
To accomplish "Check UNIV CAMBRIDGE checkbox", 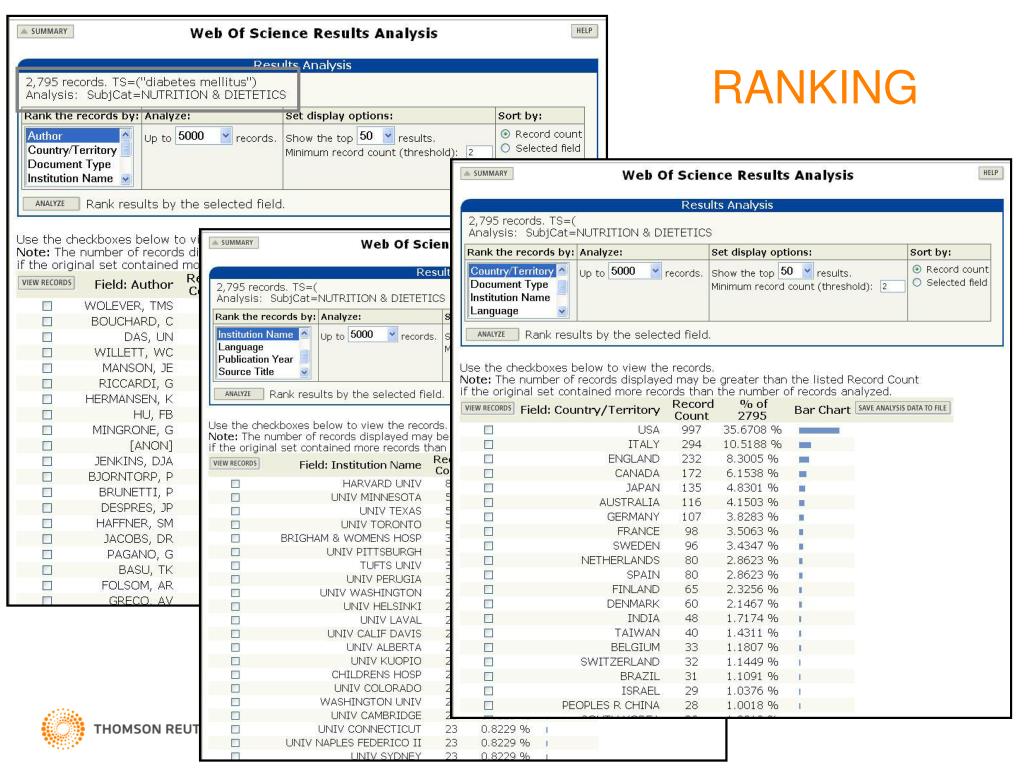I will point(235,716).
